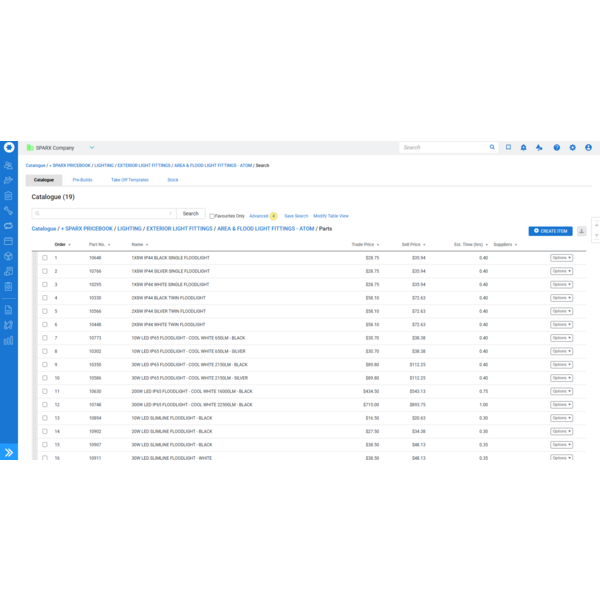
Task: Open the SPARX Company dropdown
Action: coord(91,147)
